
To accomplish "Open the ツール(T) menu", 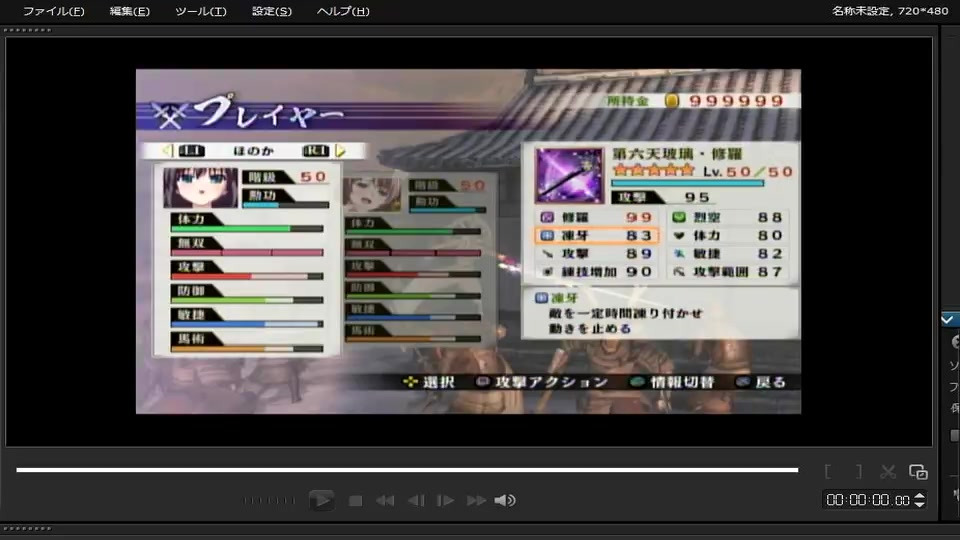I will (x=200, y=11).
